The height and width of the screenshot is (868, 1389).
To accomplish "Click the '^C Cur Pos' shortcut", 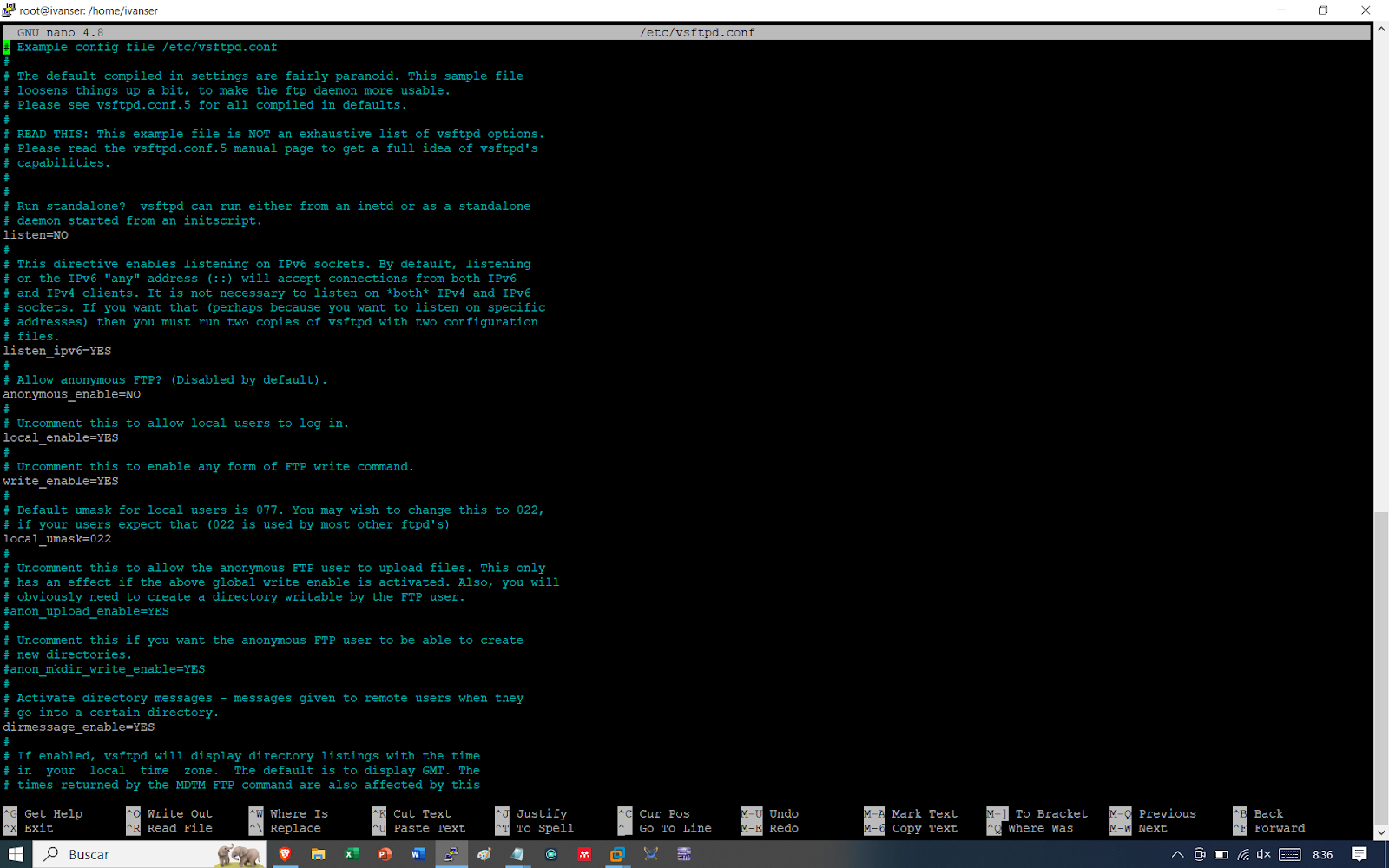I will click(654, 814).
